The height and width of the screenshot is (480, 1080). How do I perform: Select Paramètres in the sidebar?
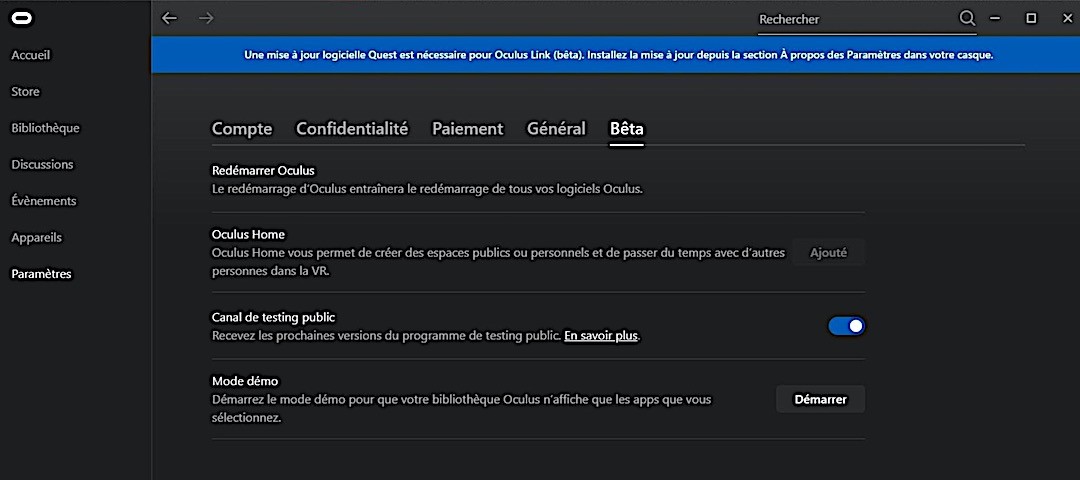[41, 274]
